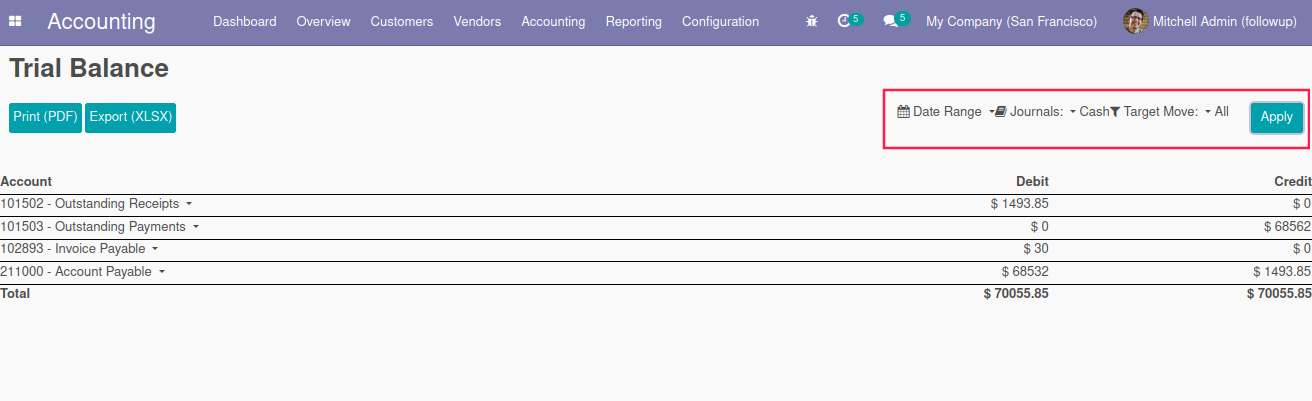Viewport: 1312px width, 401px height.
Task: Open the conversations chat icon
Action: pos(890,21)
